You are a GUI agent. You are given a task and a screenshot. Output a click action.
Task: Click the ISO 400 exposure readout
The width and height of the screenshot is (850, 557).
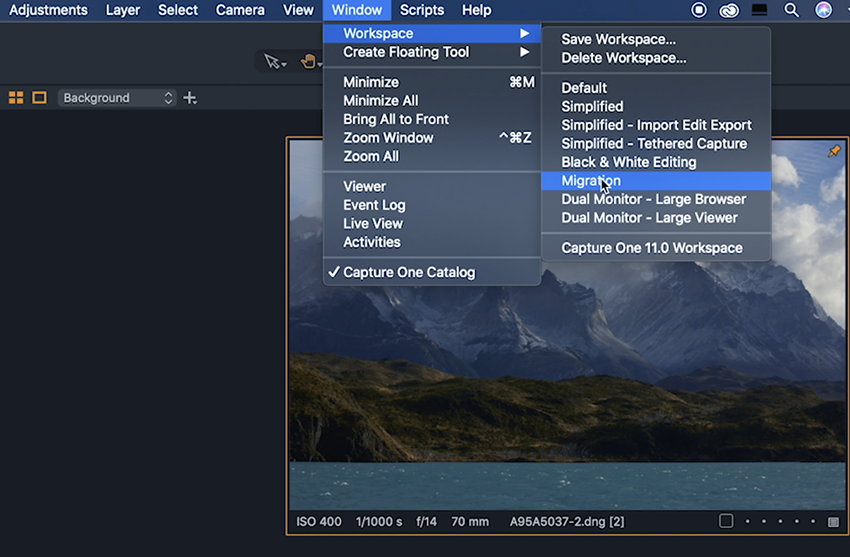click(x=319, y=522)
